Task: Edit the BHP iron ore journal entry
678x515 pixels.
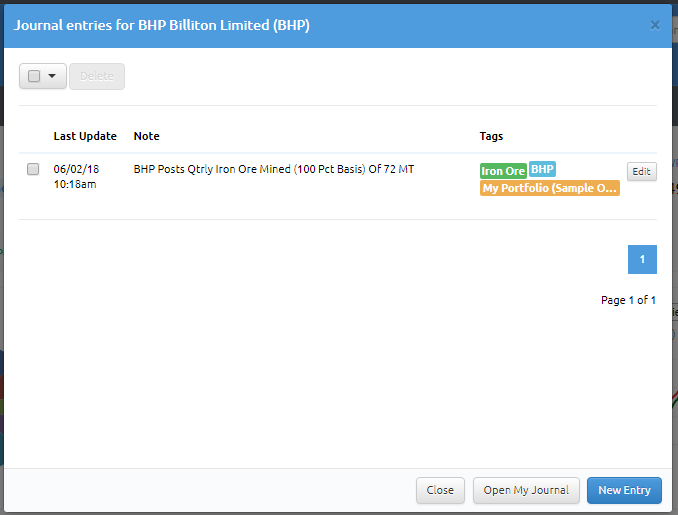Action: click(x=642, y=171)
